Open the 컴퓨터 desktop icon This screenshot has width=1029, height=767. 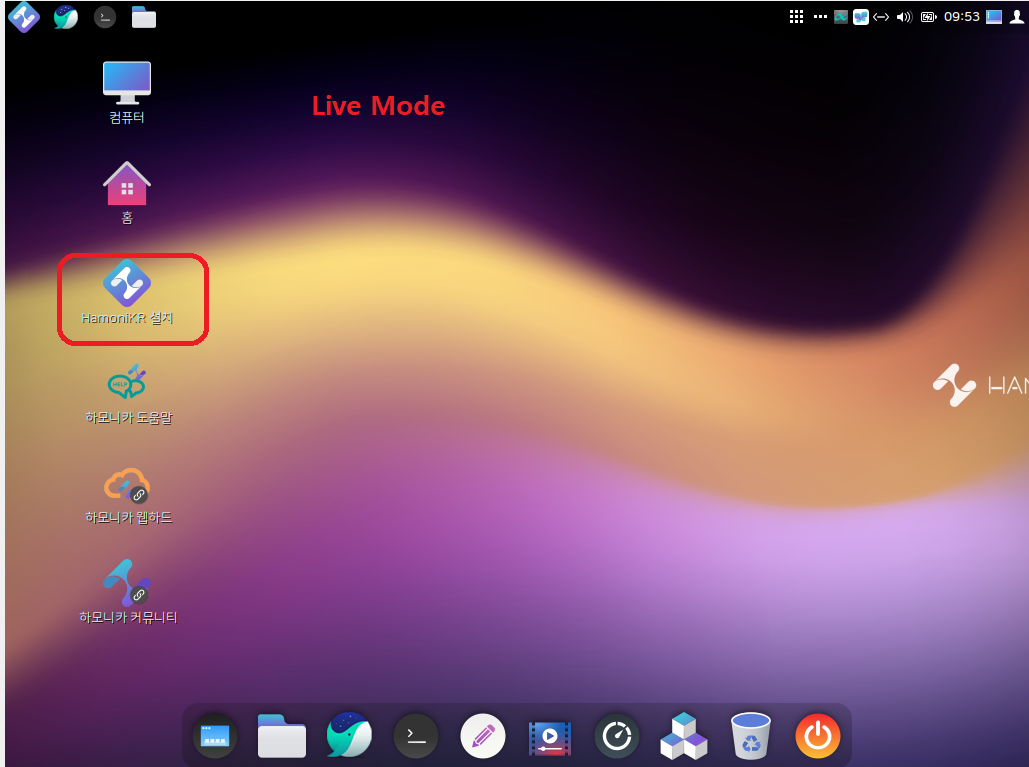pos(127,93)
